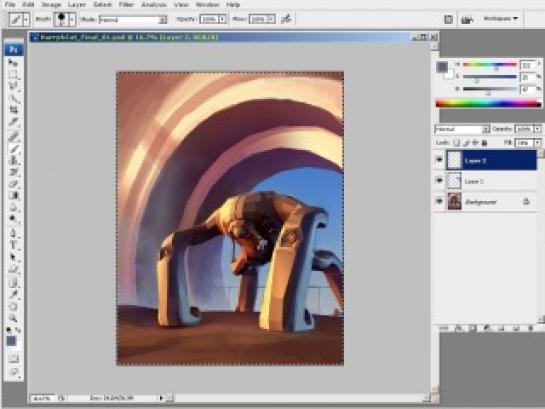The height and width of the screenshot is (409, 545).
Task: Open the brush preset picker dropdown
Action: (72, 19)
